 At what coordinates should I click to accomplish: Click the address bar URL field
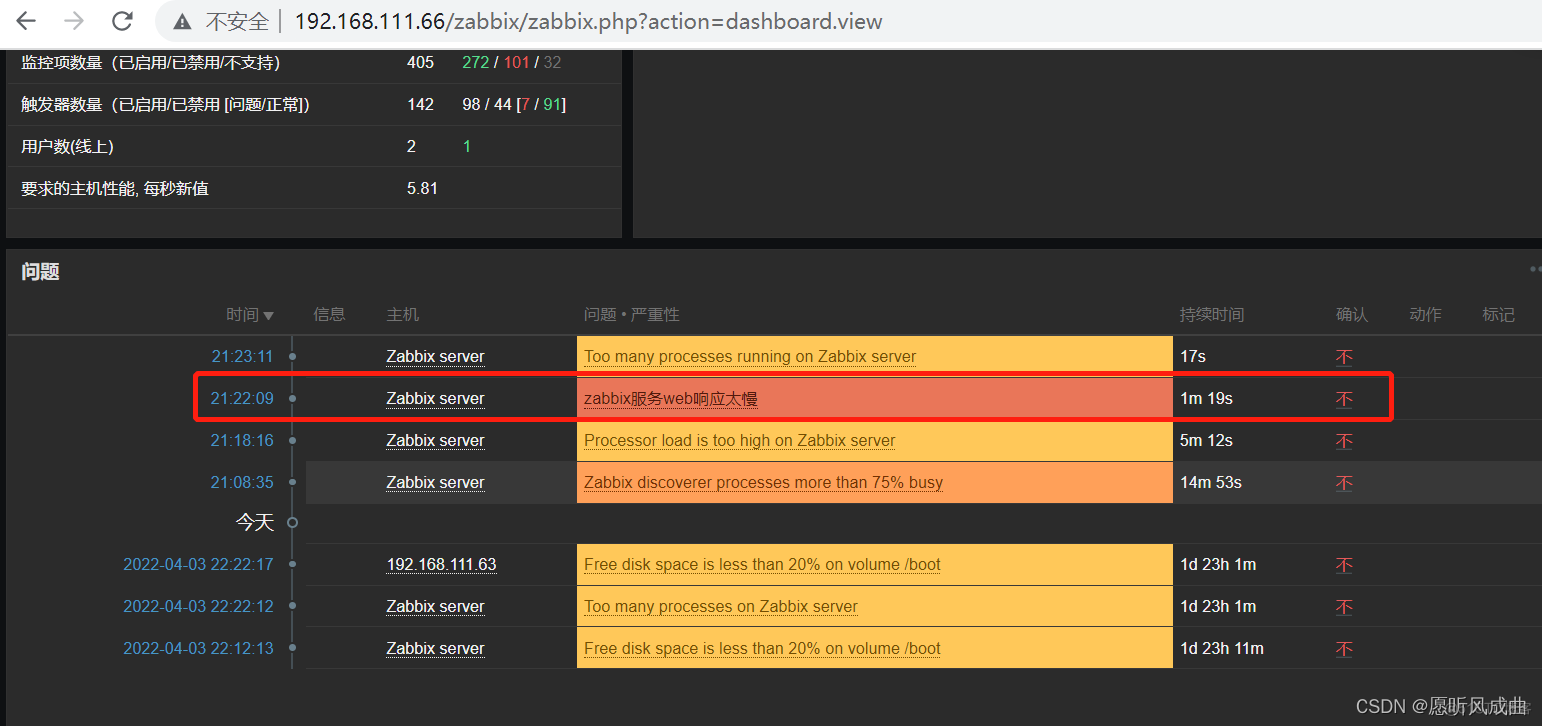[589, 21]
